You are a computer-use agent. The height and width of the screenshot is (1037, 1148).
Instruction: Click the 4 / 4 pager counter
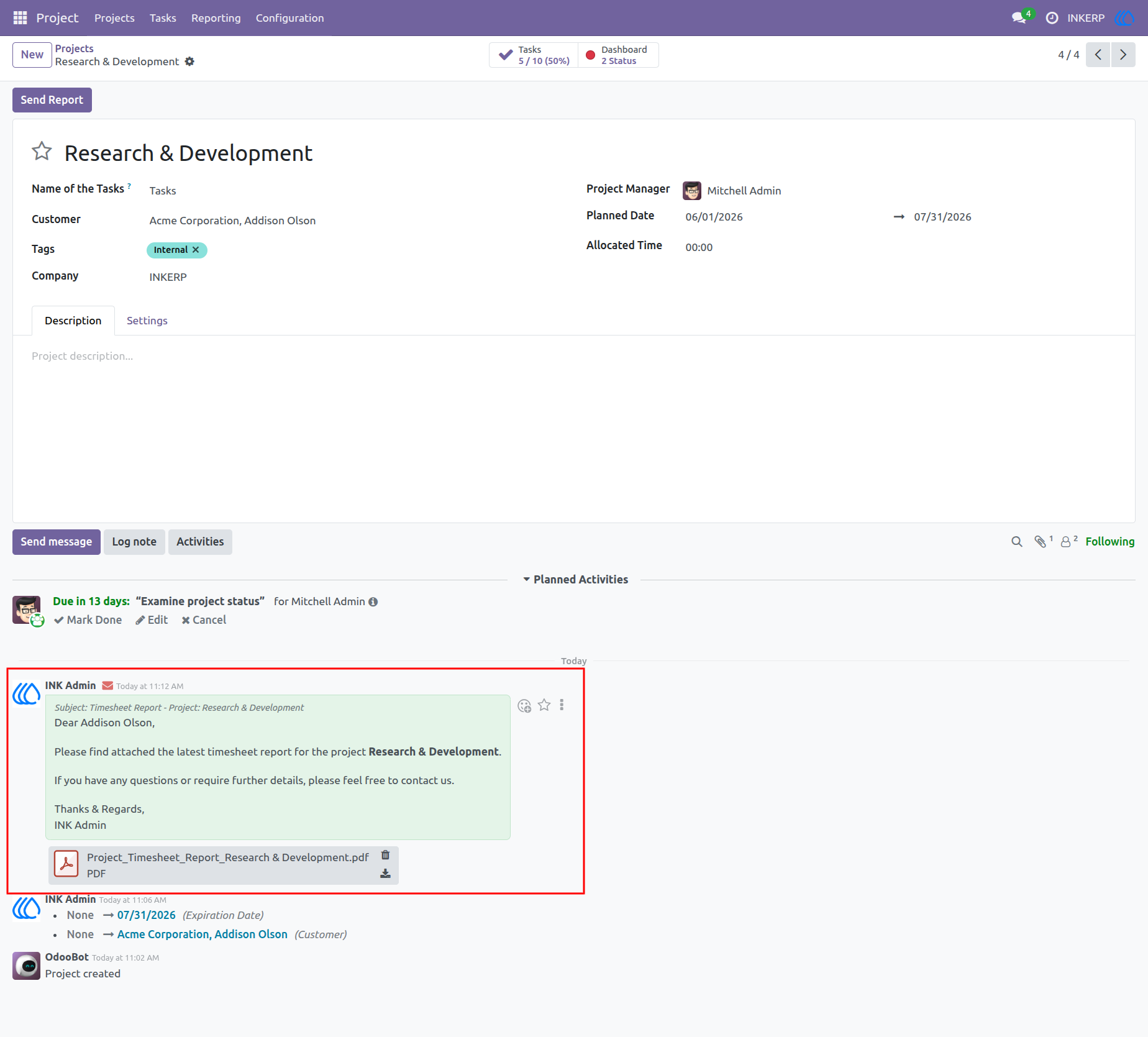(x=1068, y=55)
